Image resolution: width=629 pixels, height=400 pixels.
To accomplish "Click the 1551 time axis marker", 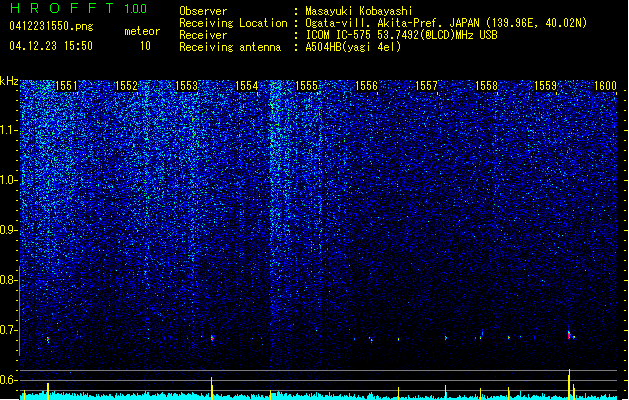I will pos(66,86).
